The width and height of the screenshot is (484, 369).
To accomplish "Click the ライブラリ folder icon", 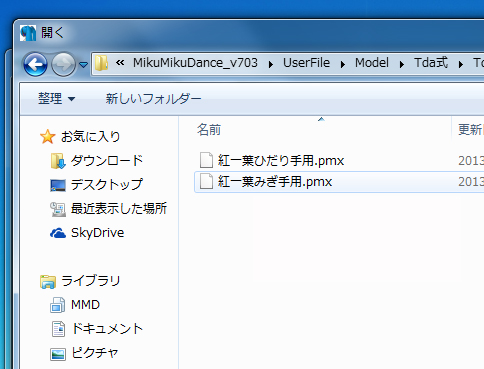I will [48, 281].
